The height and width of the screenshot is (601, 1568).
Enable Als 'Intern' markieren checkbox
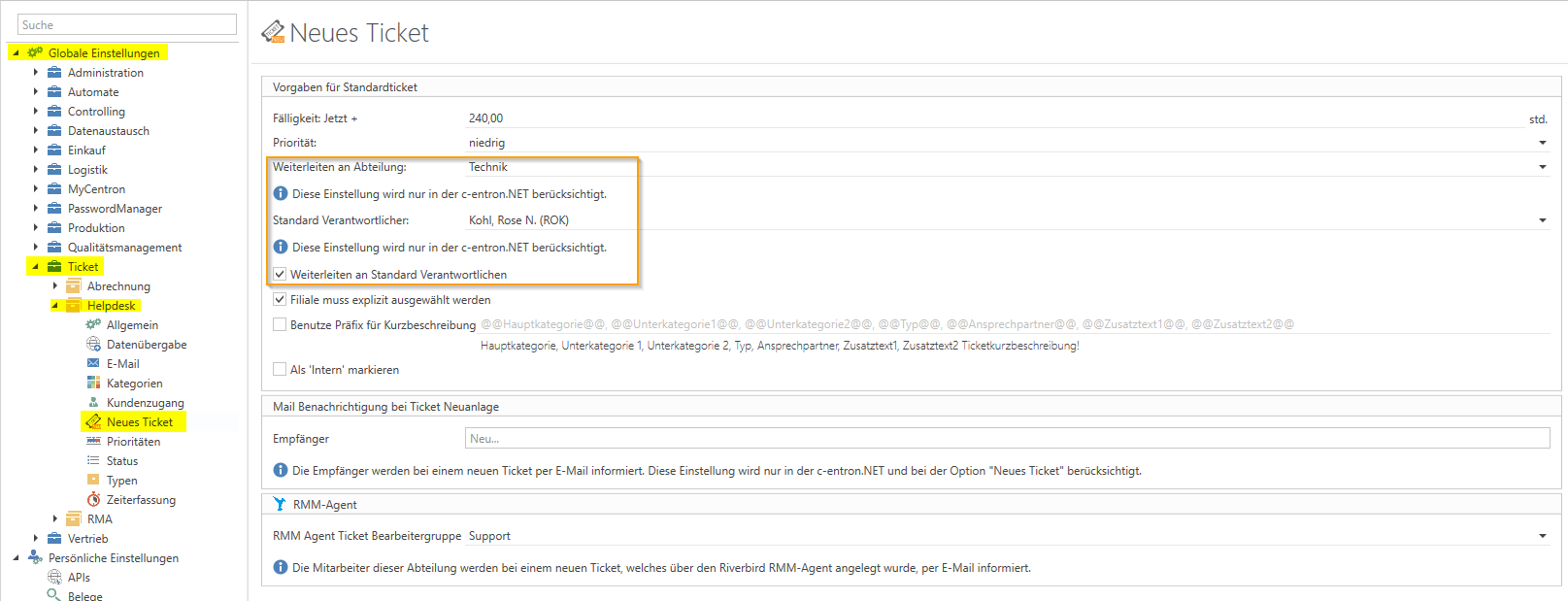point(280,370)
